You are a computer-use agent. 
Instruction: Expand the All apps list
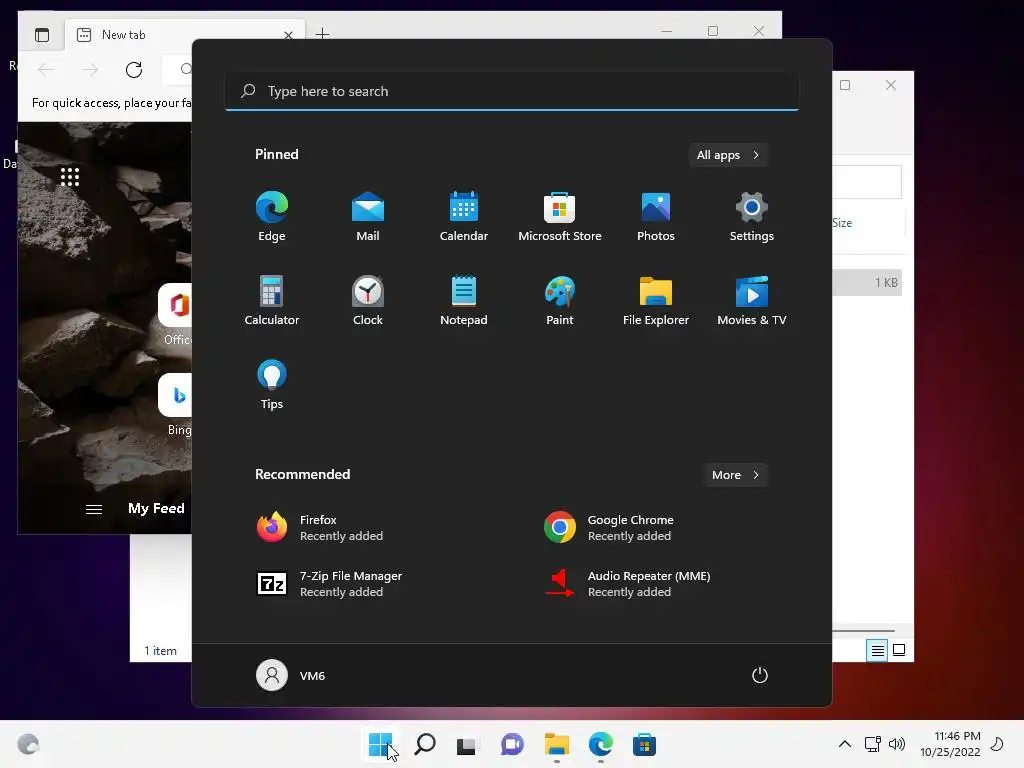[728, 155]
